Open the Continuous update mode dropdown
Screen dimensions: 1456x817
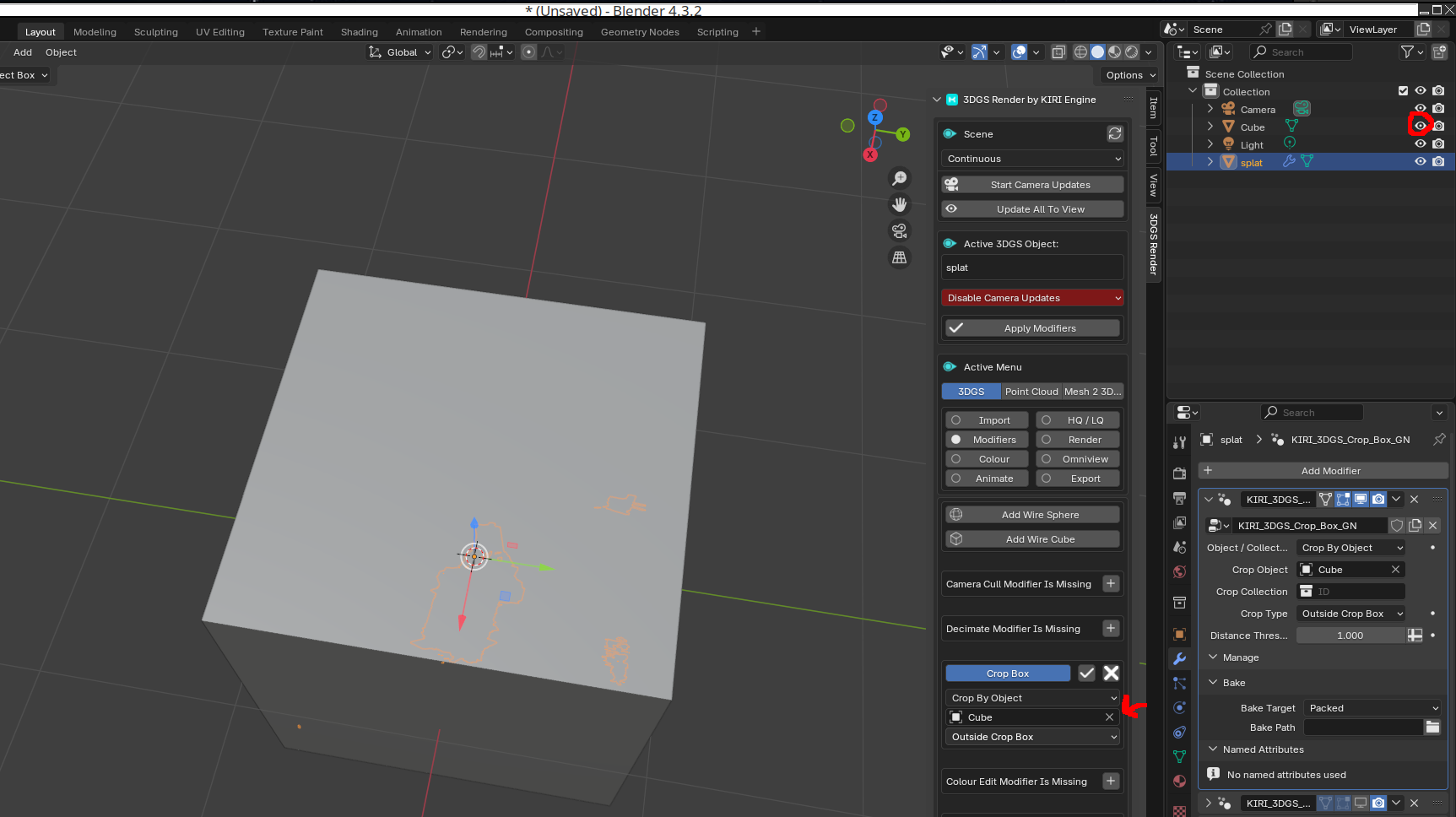1031,159
